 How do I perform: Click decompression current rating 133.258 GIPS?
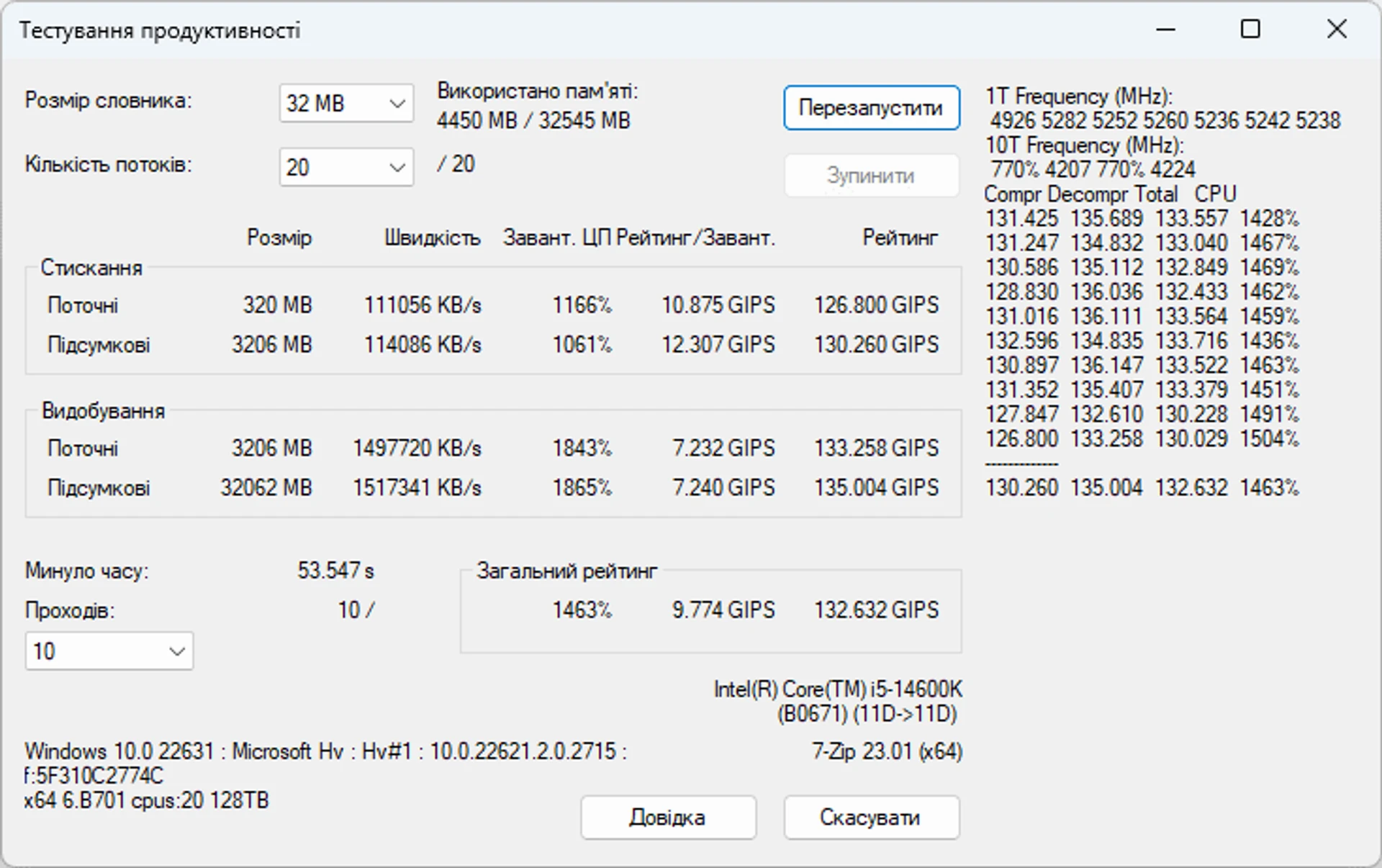click(x=877, y=448)
